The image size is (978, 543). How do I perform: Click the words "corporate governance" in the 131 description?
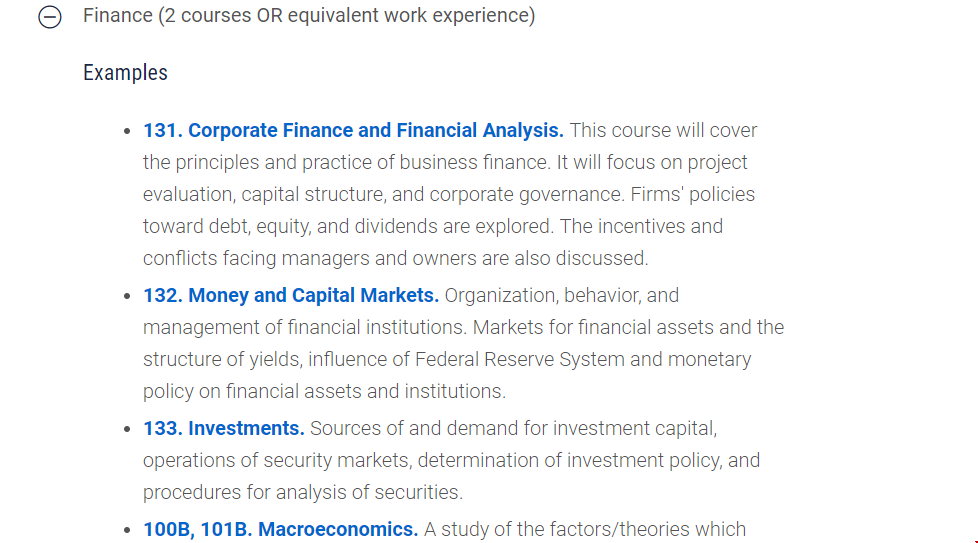[526, 195]
